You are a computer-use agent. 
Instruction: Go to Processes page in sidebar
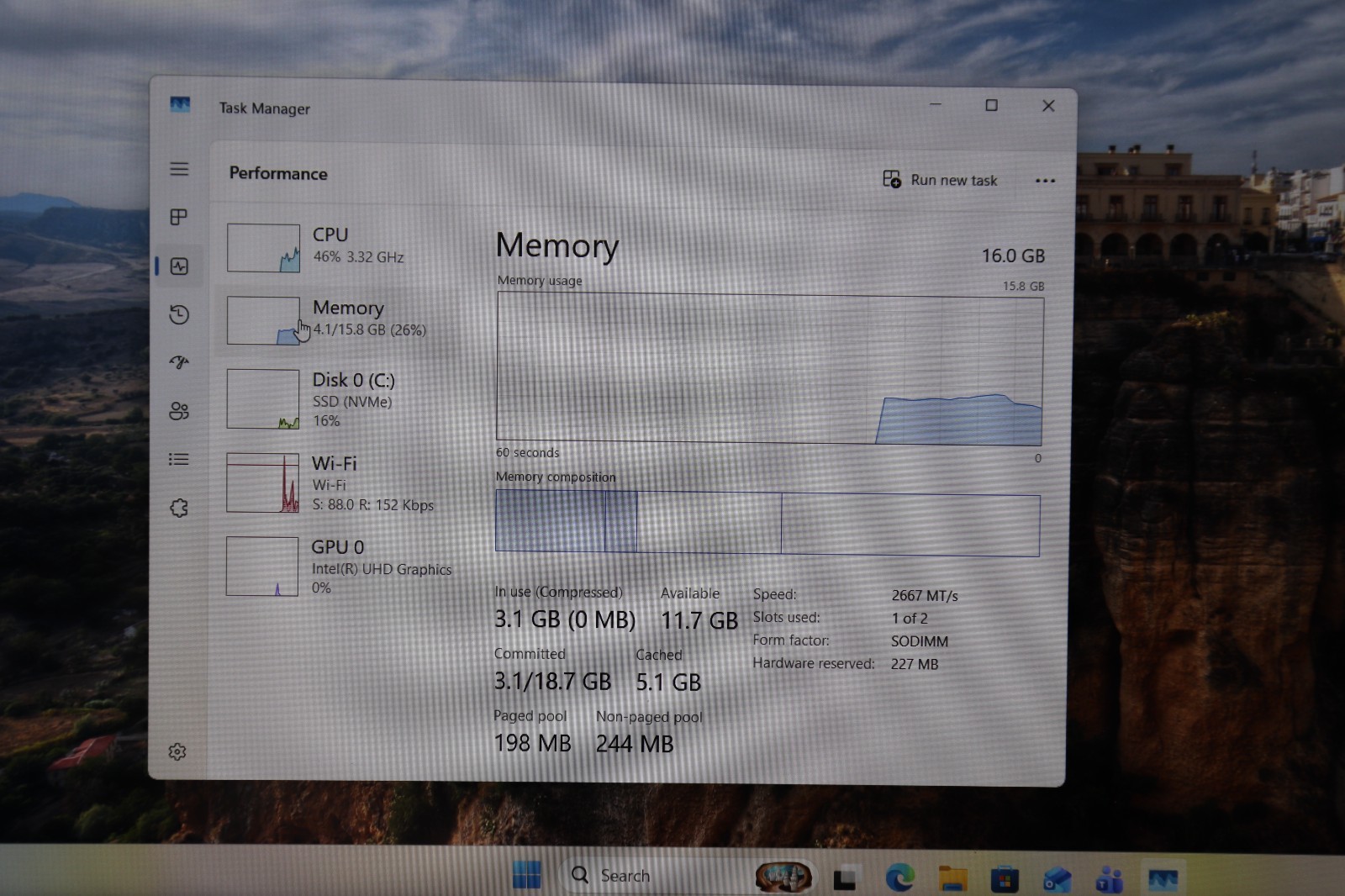click(x=179, y=217)
